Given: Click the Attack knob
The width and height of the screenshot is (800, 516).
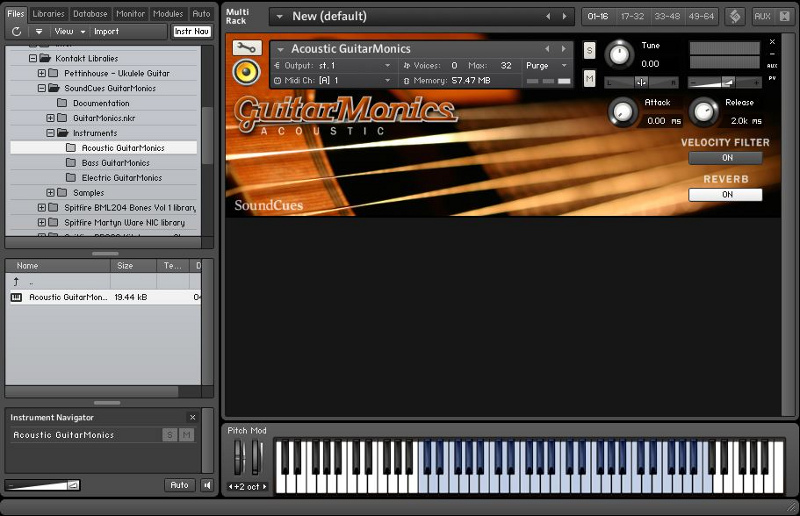Looking at the screenshot, I should 622,112.
